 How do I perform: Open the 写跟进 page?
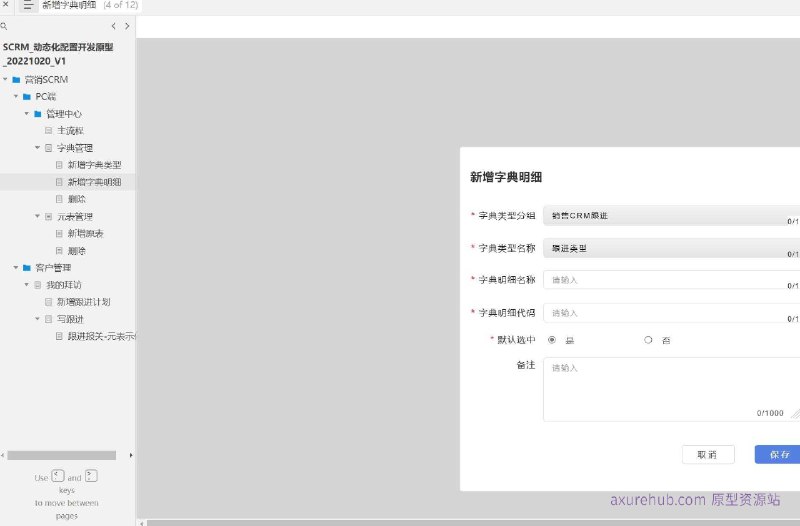[x=70, y=319]
